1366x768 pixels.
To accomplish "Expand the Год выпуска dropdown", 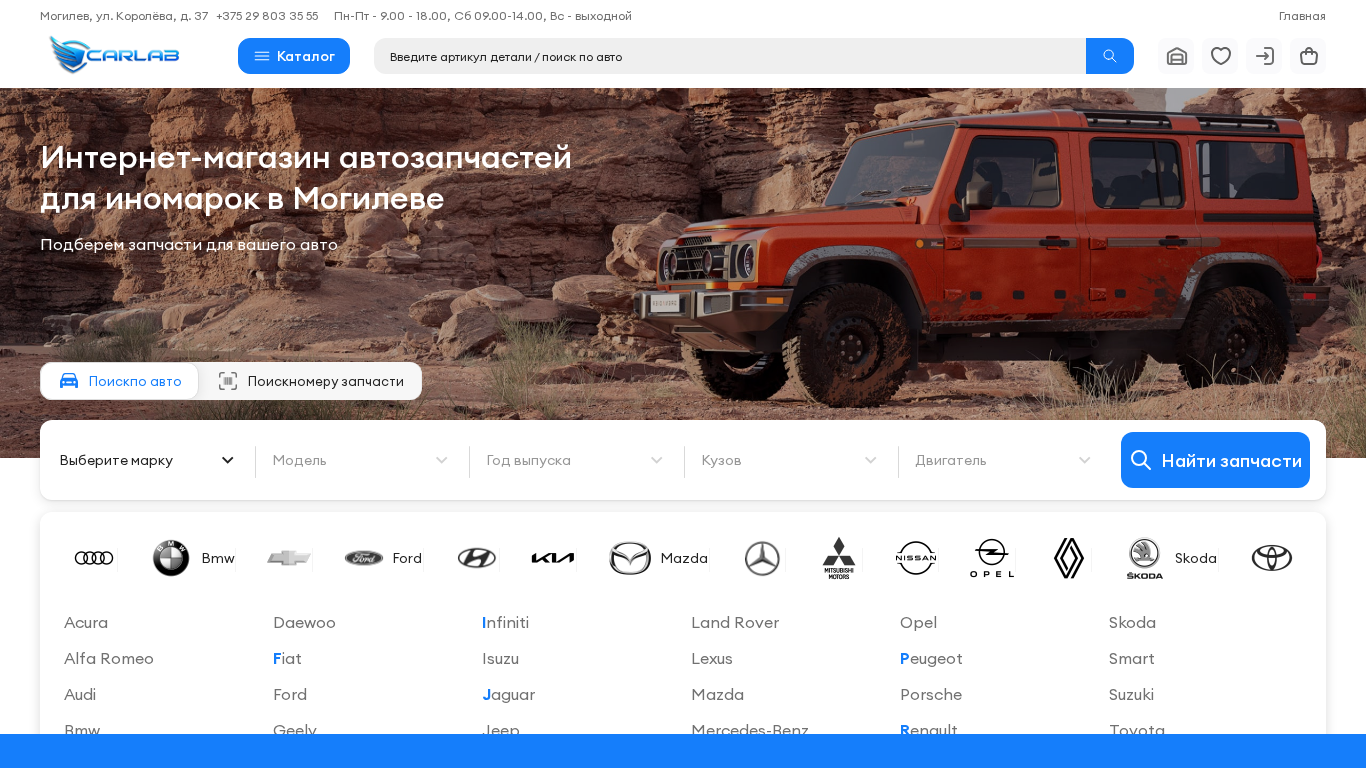I will click(575, 460).
